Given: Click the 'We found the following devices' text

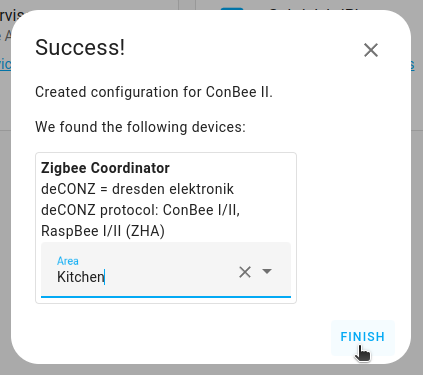Looking at the screenshot, I should click(140, 127).
